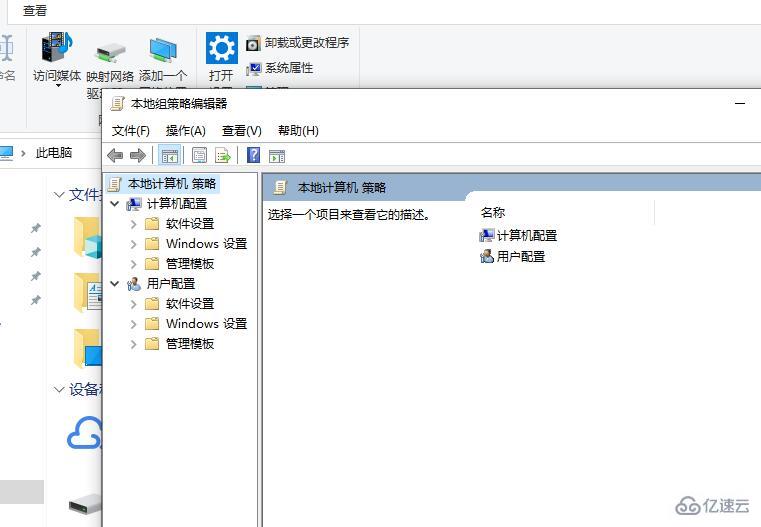Image resolution: width=761 pixels, height=527 pixels.
Task: Click 软件设置 label under 用户配置
Action: pyautogui.click(x=190, y=304)
